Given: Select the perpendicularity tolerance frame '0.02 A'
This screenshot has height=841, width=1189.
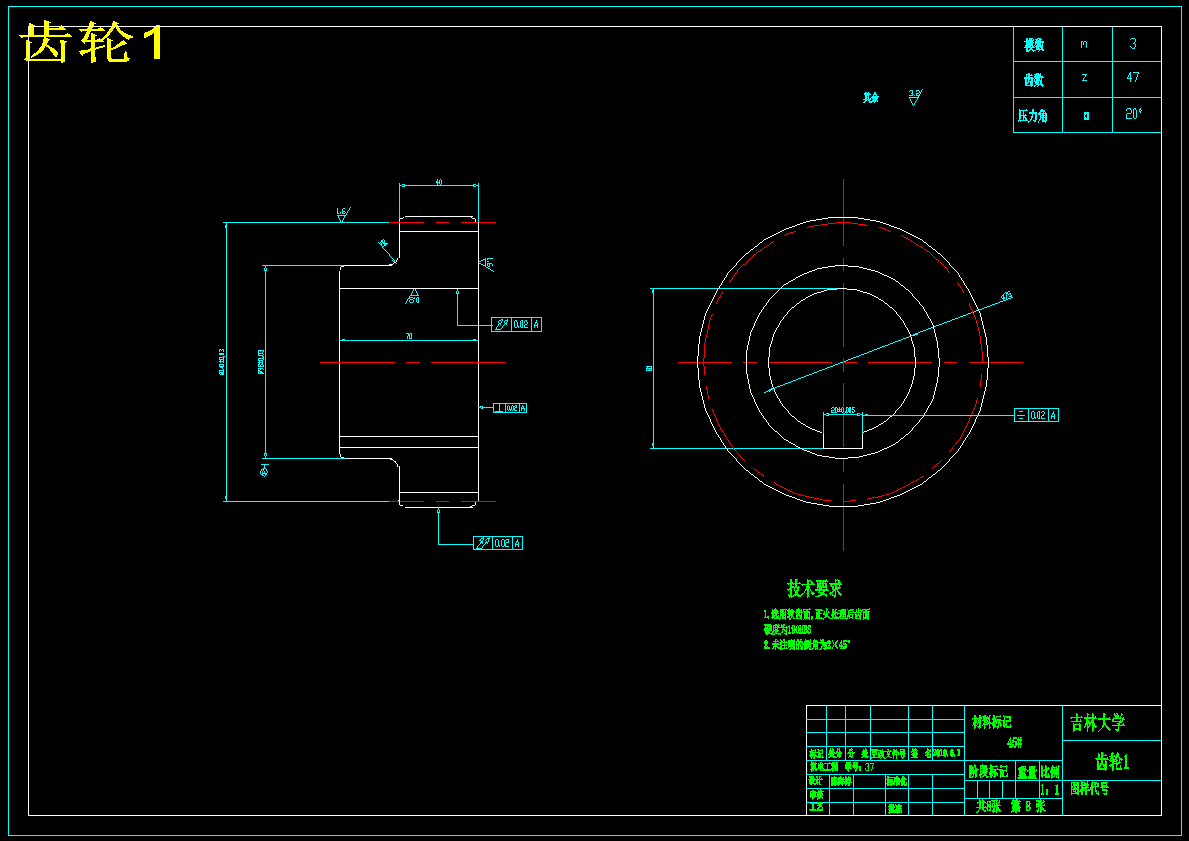Looking at the screenshot, I should tap(510, 408).
